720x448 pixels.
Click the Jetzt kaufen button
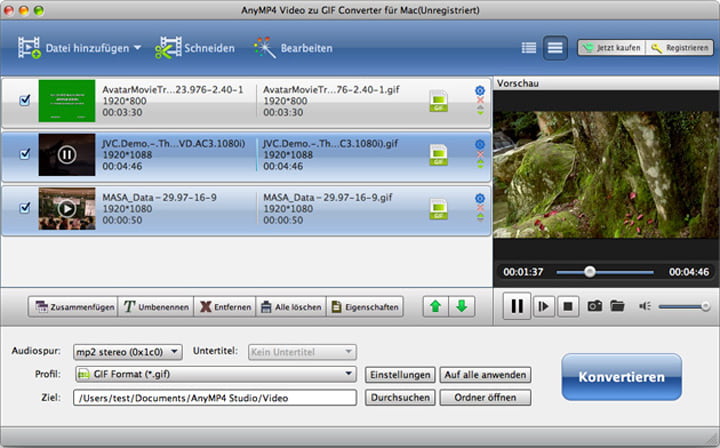pyautogui.click(x=612, y=48)
